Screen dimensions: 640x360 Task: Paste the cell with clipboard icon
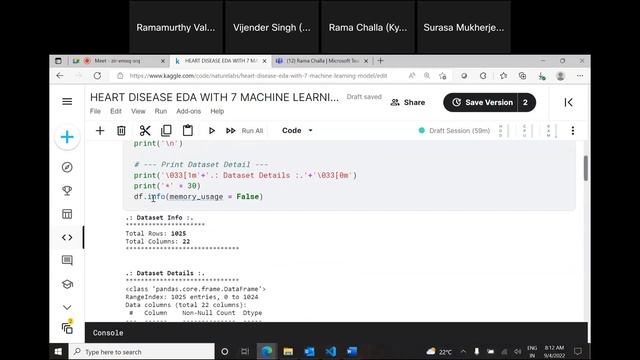188,130
